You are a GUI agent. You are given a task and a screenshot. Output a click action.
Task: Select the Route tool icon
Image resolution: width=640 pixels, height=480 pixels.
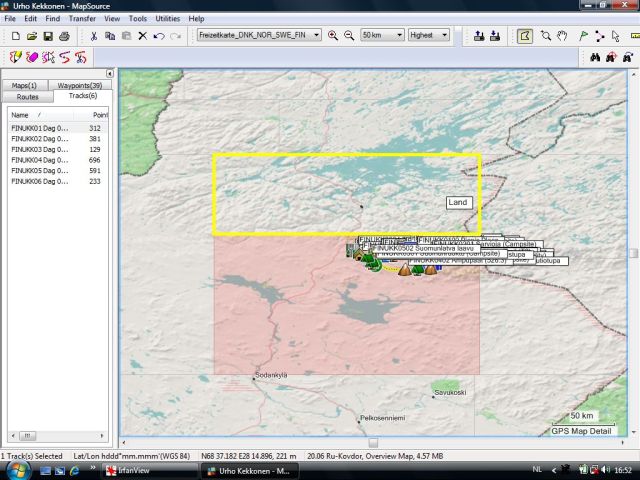600,36
